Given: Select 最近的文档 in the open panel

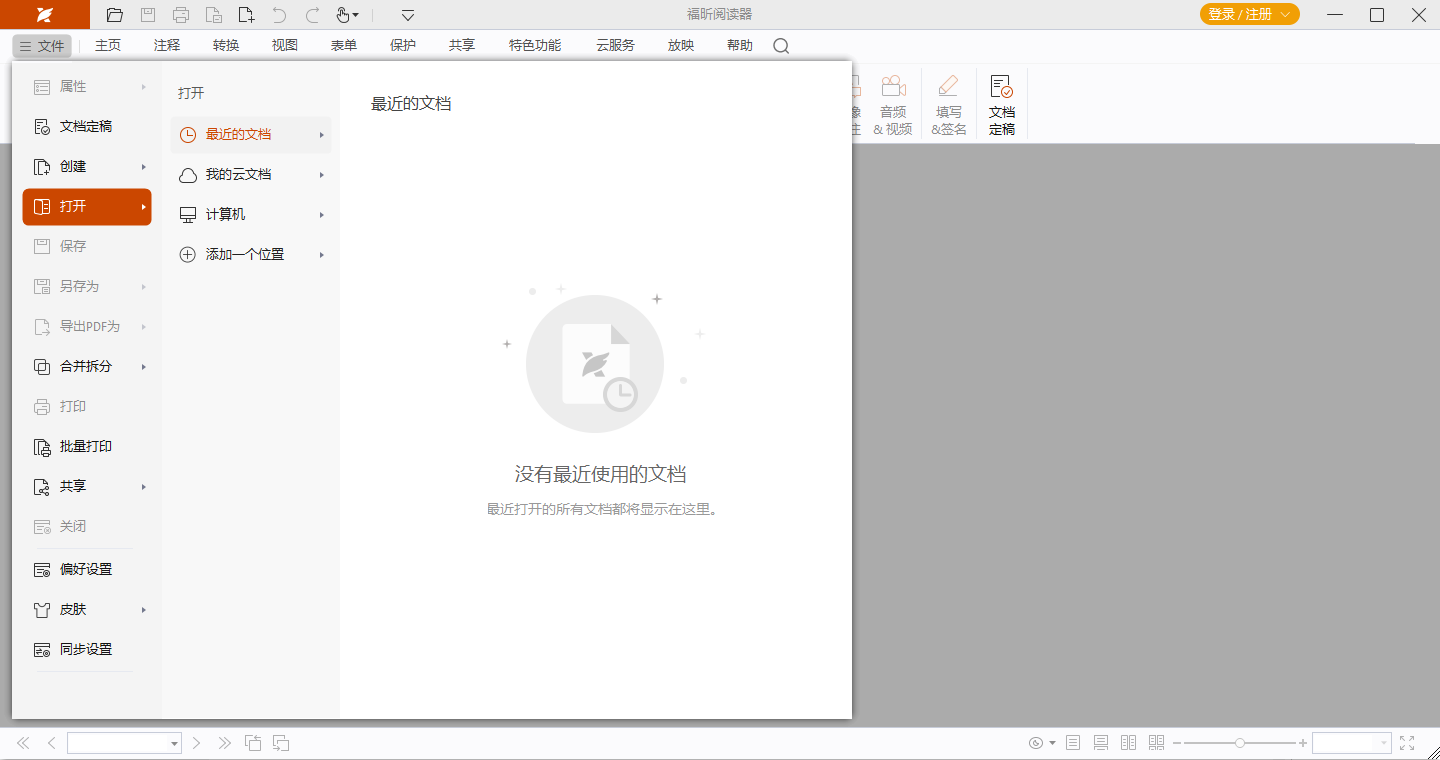Looking at the screenshot, I should [x=251, y=135].
